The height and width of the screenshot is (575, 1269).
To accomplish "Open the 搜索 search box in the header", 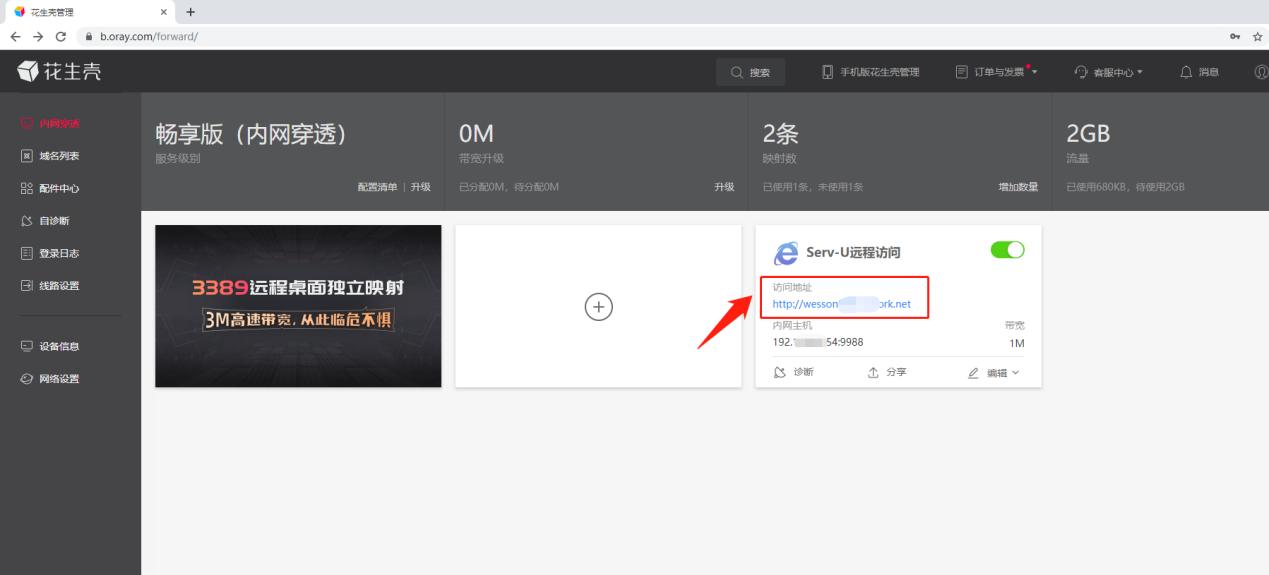I will pos(751,72).
